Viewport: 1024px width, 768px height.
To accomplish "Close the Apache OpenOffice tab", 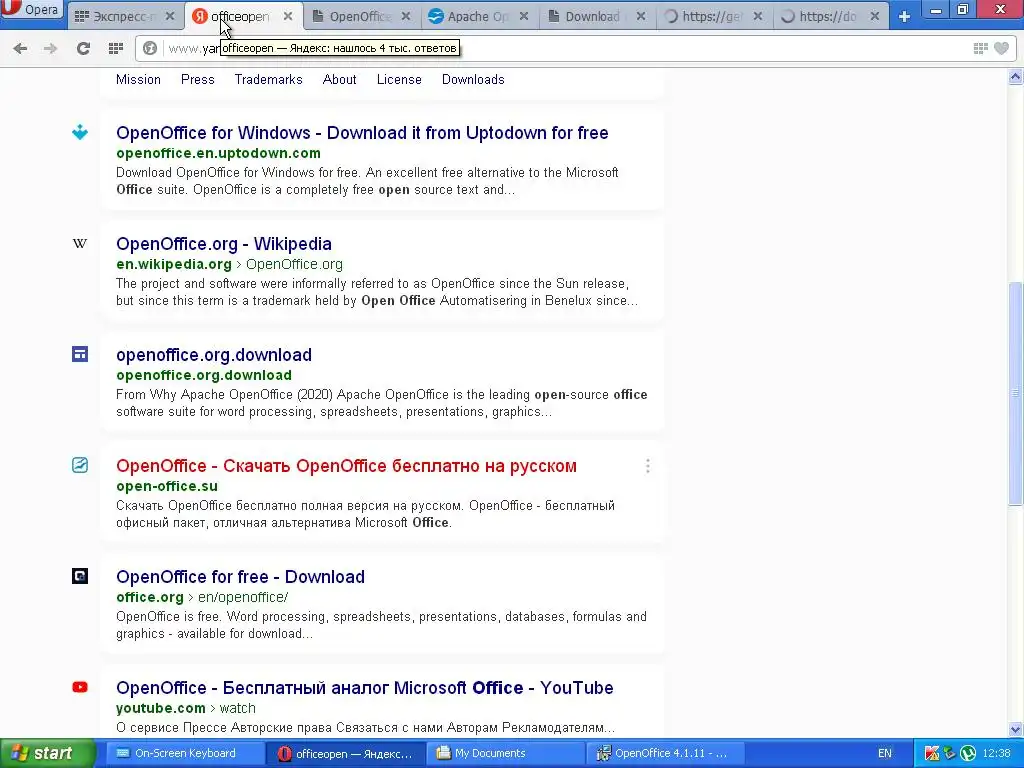I will [x=523, y=16].
